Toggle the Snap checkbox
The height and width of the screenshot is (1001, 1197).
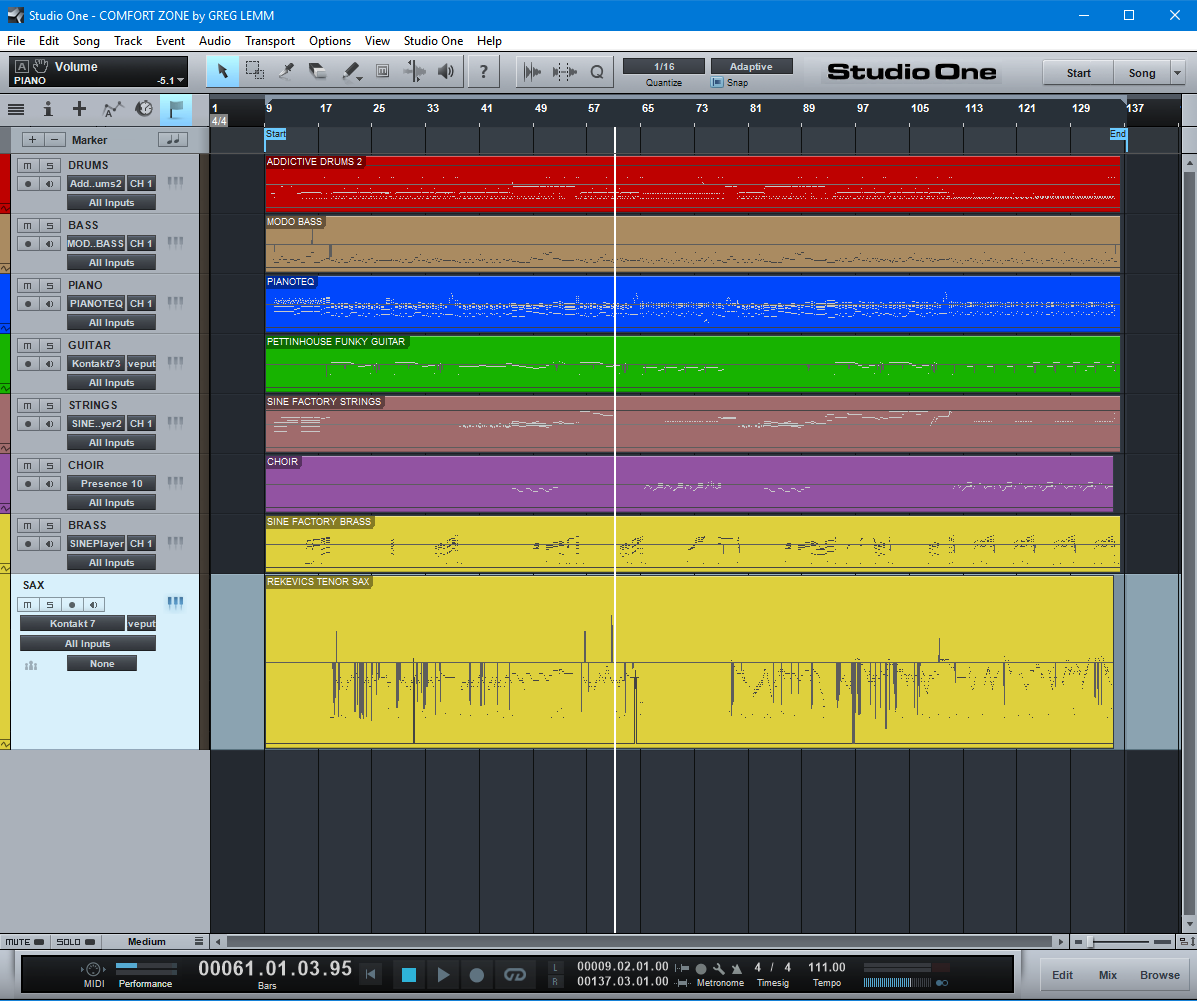pyautogui.click(x=717, y=82)
